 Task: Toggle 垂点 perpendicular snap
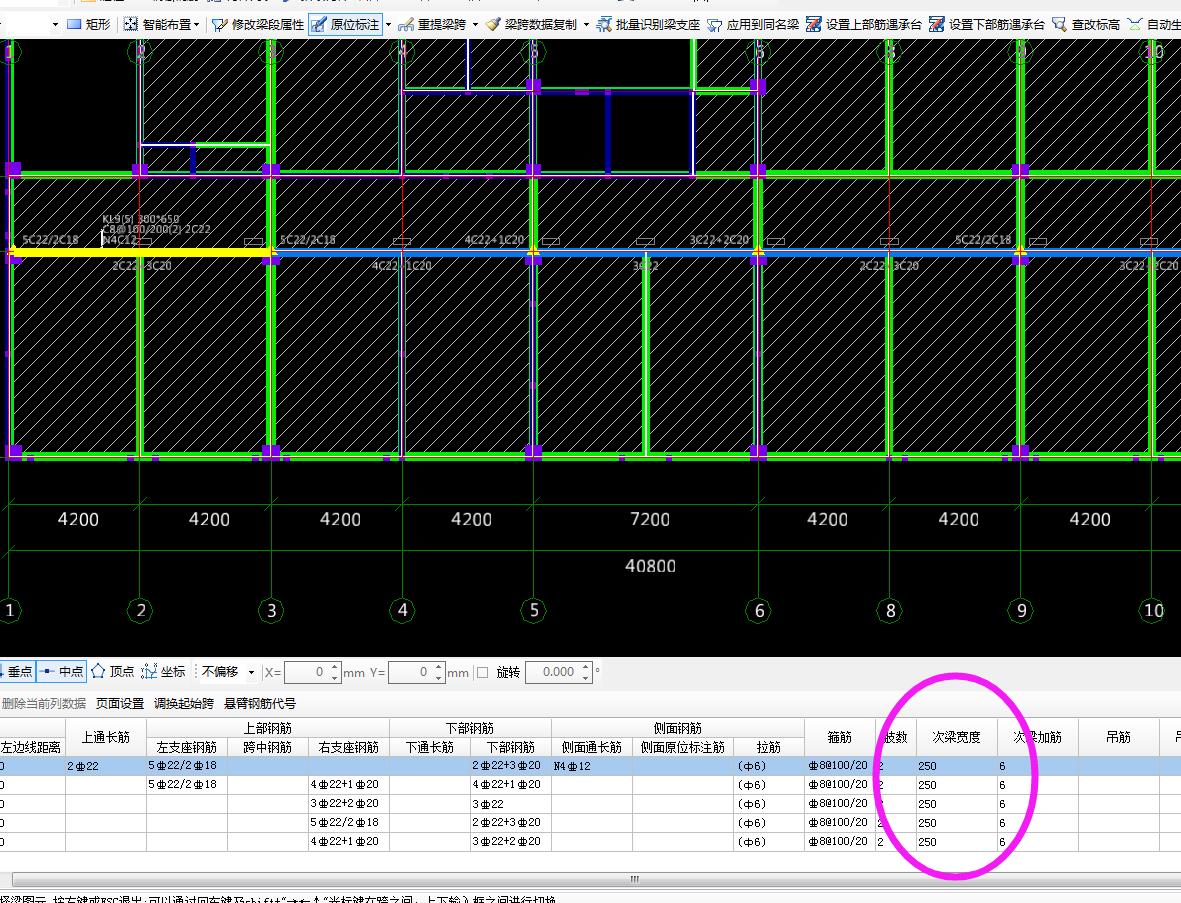(x=17, y=671)
